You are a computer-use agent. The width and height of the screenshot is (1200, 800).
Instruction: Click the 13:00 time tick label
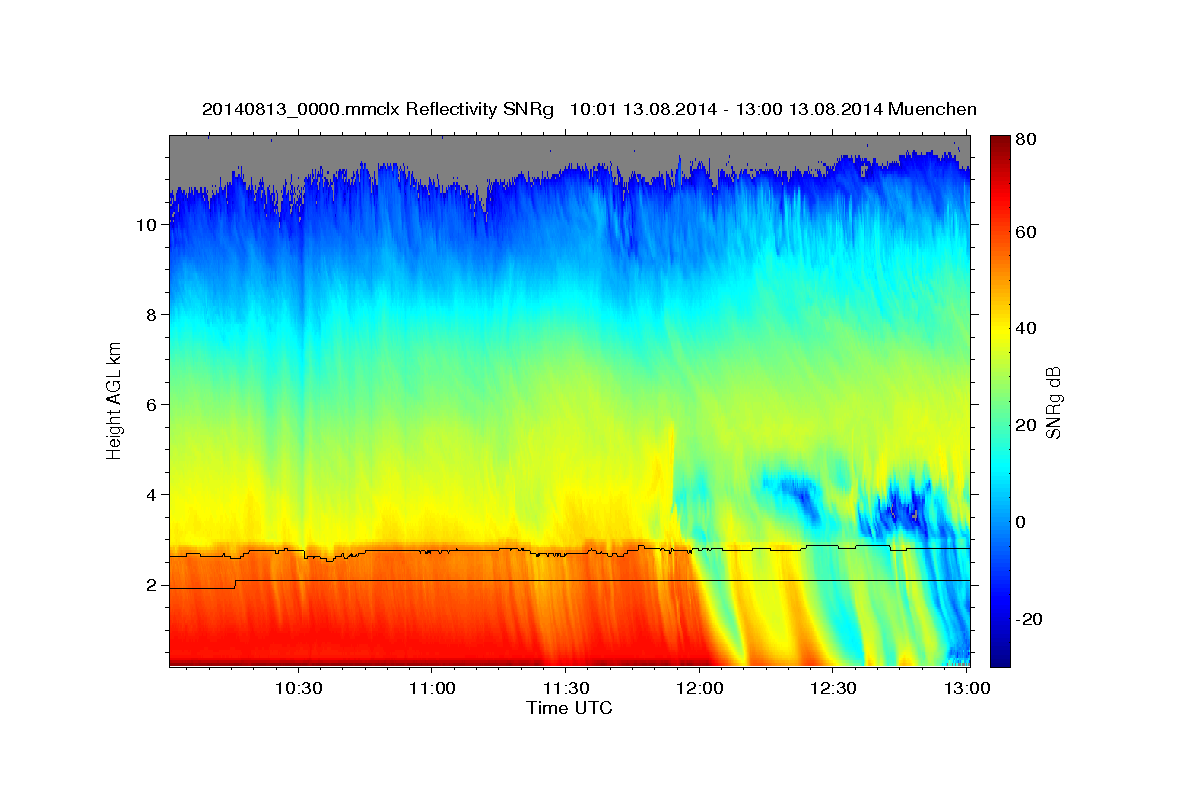click(x=967, y=689)
